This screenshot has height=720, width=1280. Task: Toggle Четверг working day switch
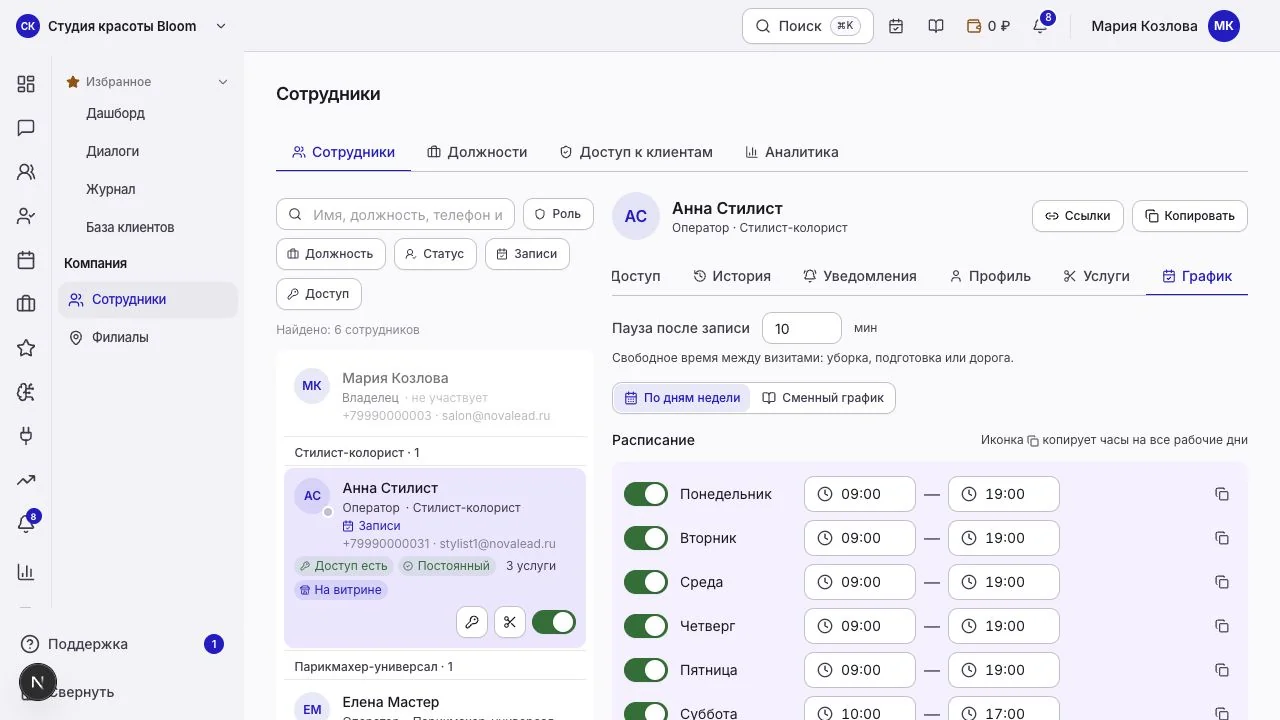[x=646, y=626]
